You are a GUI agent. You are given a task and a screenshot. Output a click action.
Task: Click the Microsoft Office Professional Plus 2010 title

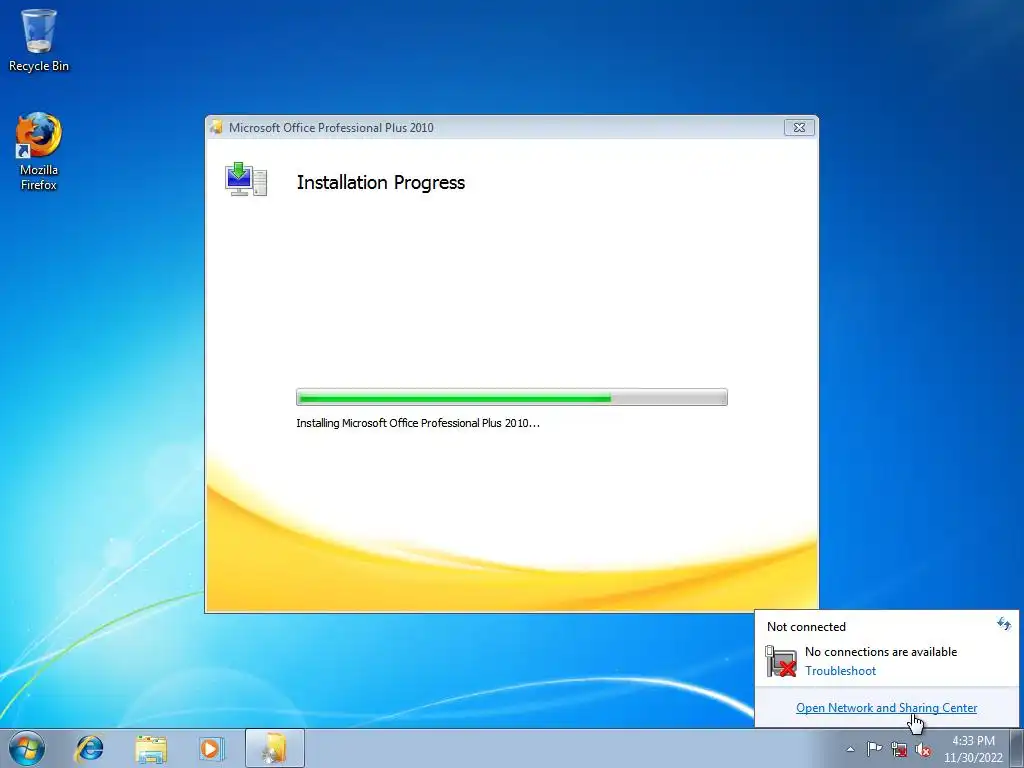tap(331, 127)
